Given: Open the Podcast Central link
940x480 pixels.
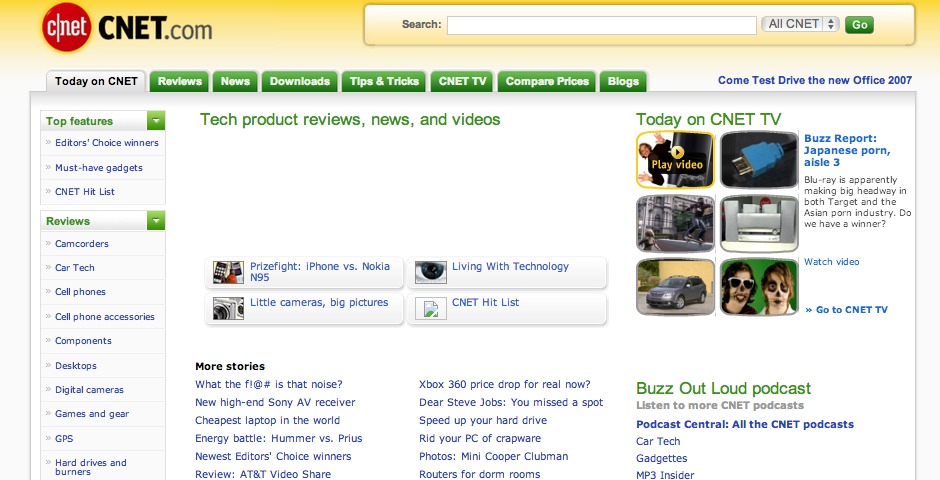Looking at the screenshot, I should (x=745, y=424).
